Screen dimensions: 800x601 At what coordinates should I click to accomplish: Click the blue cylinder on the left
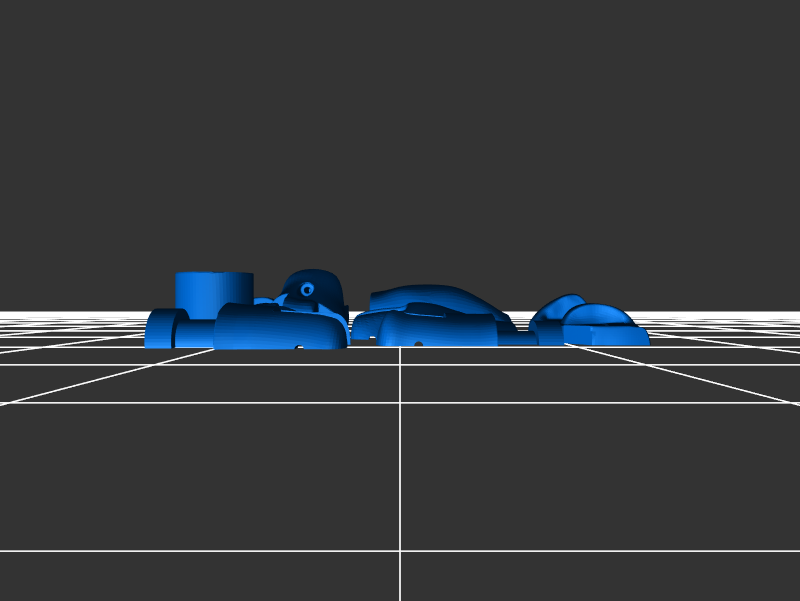pyautogui.click(x=214, y=288)
